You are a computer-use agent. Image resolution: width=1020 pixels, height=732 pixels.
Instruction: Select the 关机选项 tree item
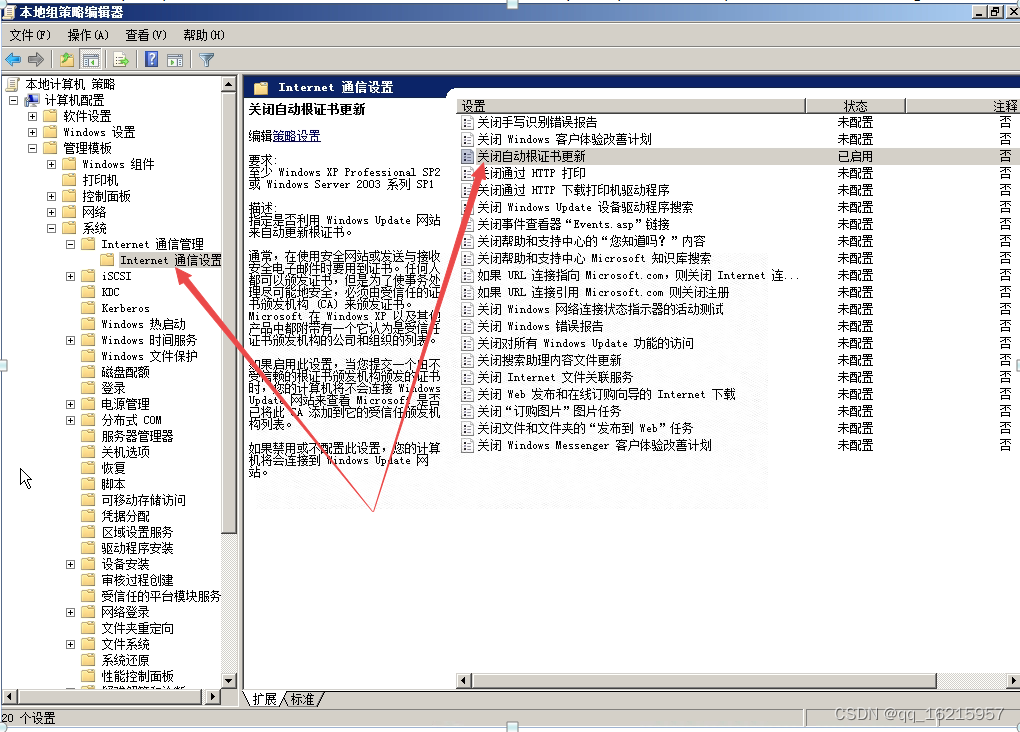[126, 452]
